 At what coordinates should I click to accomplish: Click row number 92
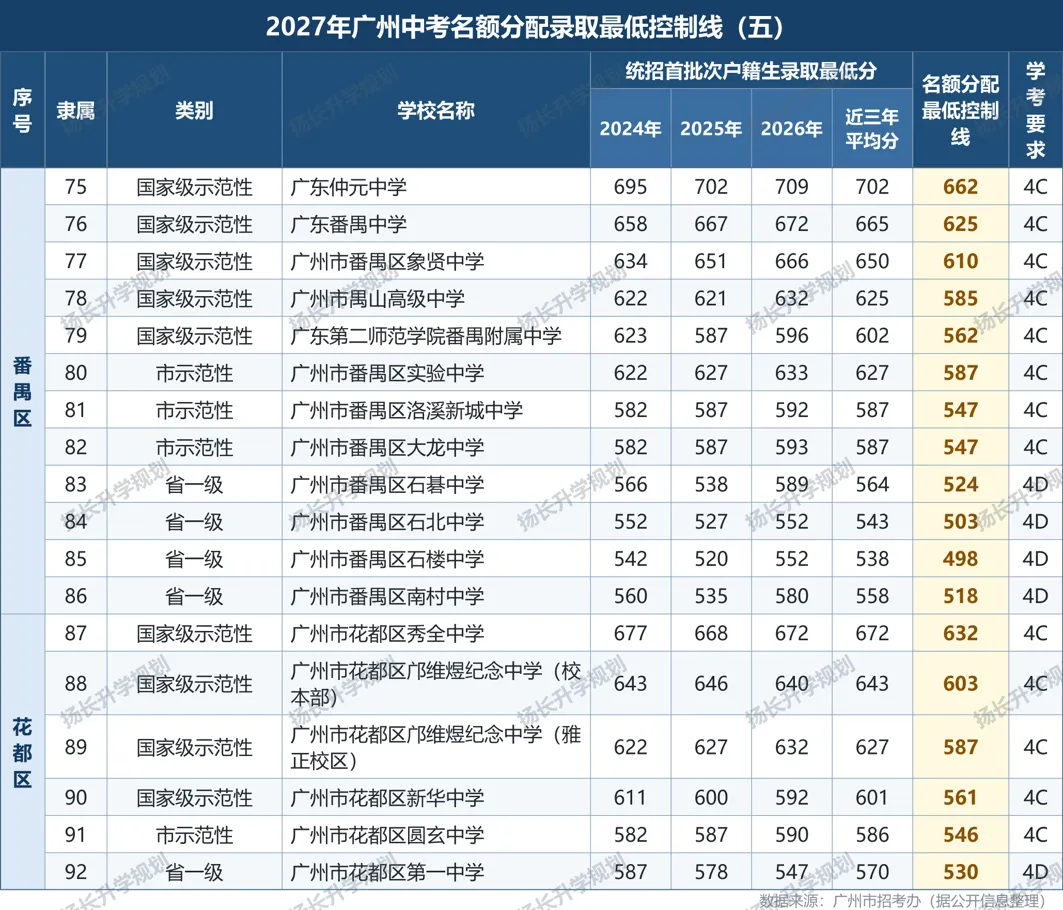(75, 873)
